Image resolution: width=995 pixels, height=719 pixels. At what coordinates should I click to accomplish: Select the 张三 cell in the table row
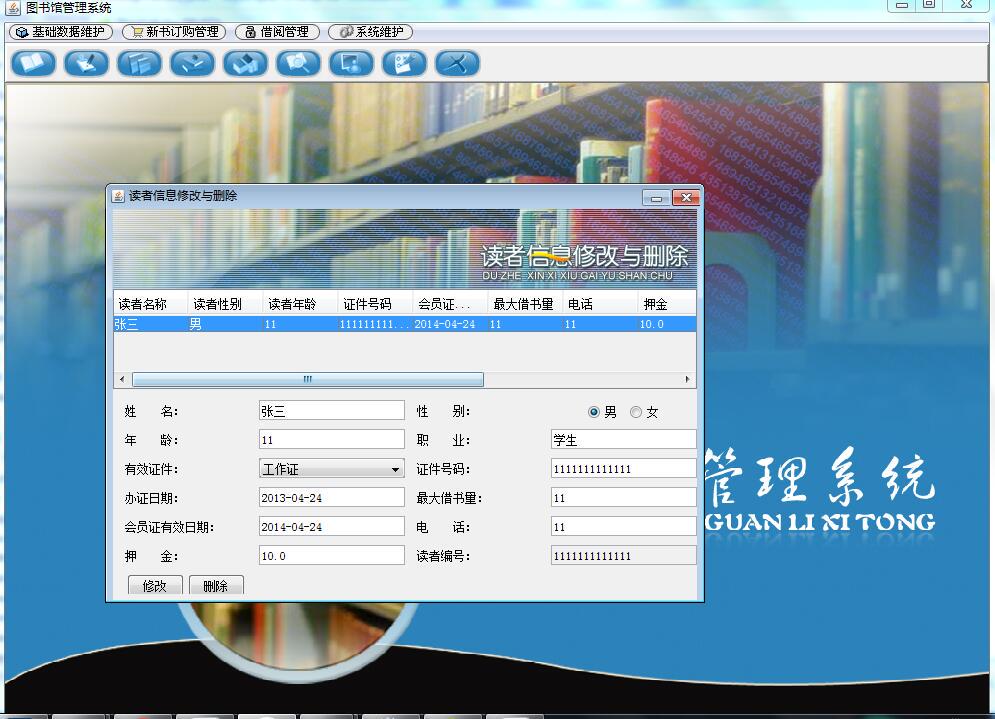pyautogui.click(x=151, y=324)
